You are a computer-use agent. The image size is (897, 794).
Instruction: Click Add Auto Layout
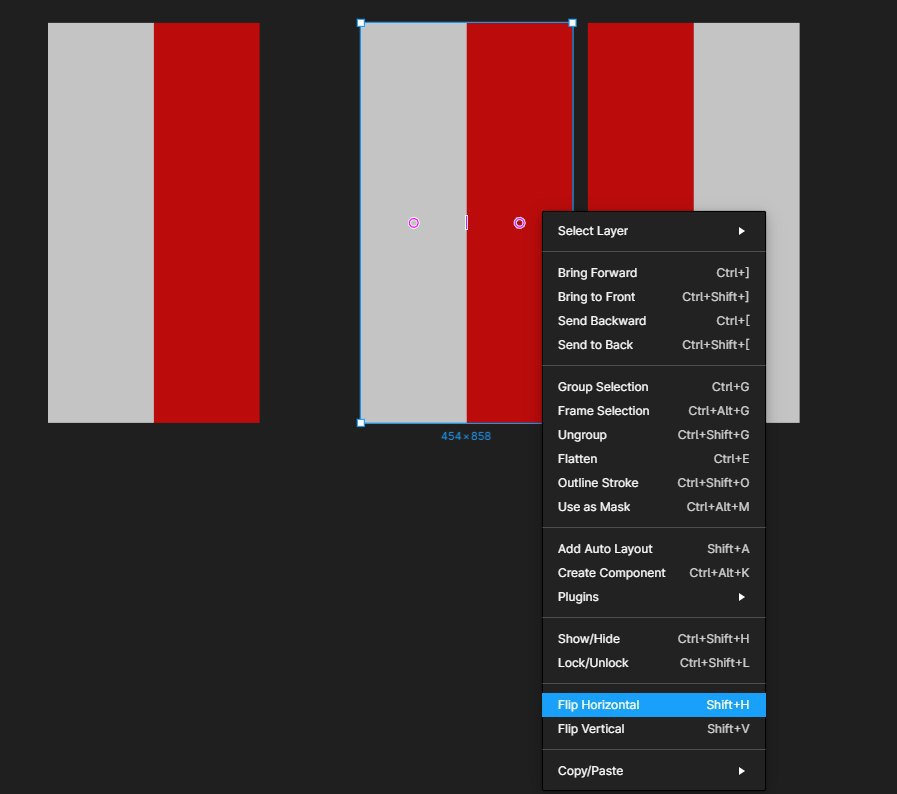(x=653, y=549)
